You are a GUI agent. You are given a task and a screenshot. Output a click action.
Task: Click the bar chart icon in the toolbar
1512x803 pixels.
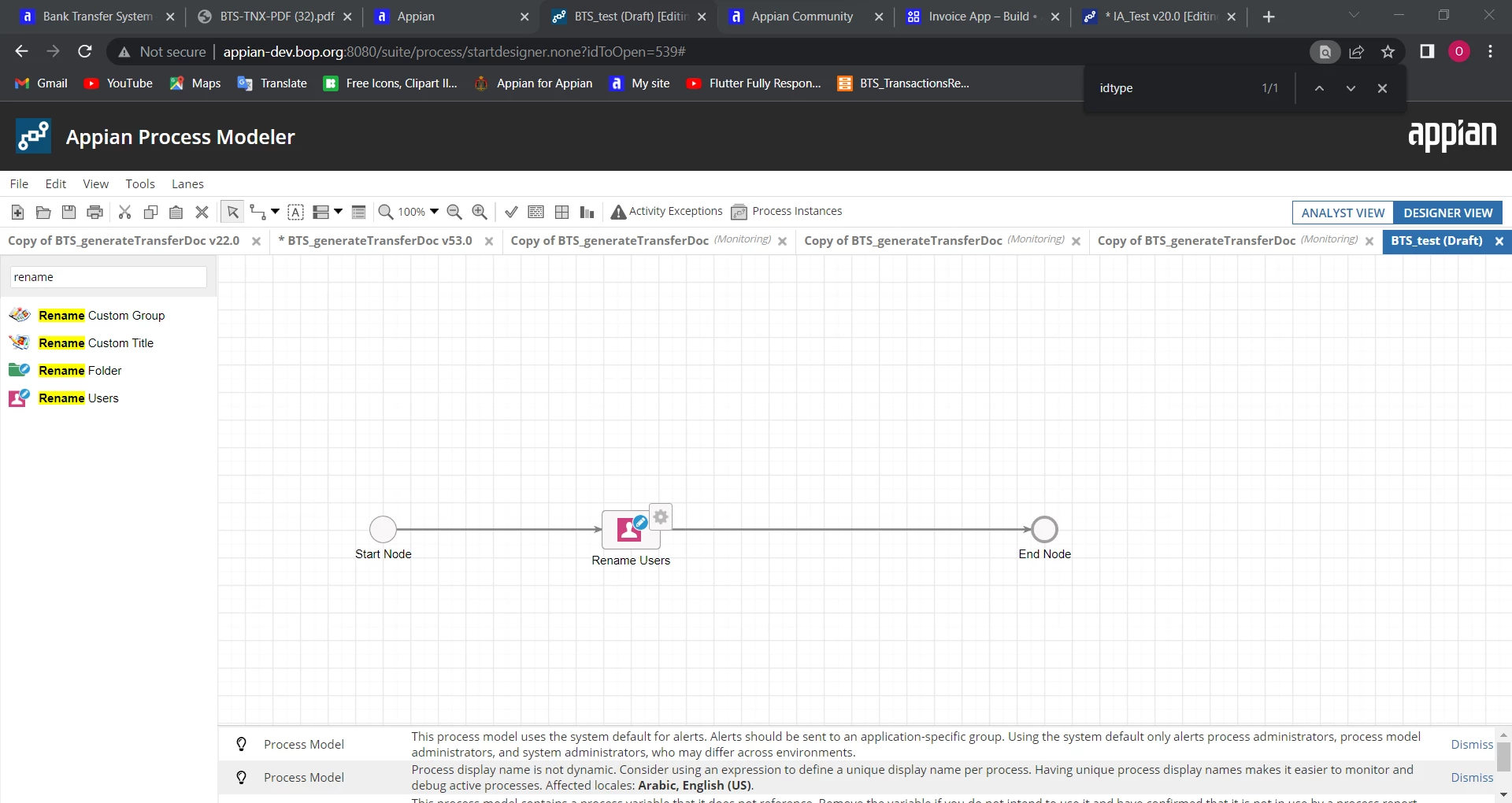click(587, 212)
